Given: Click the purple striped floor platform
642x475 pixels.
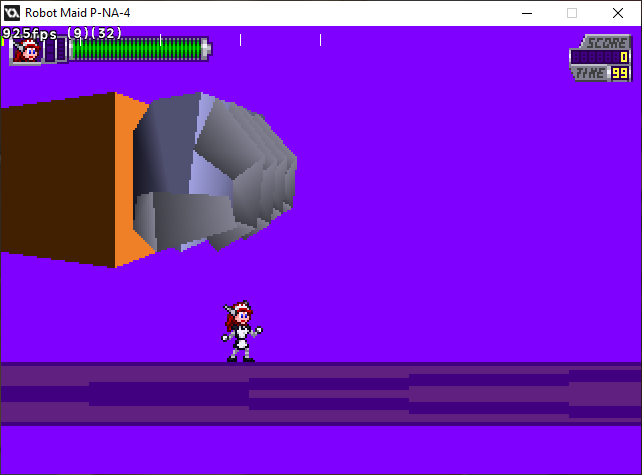Looking at the screenshot, I should coord(321,394).
